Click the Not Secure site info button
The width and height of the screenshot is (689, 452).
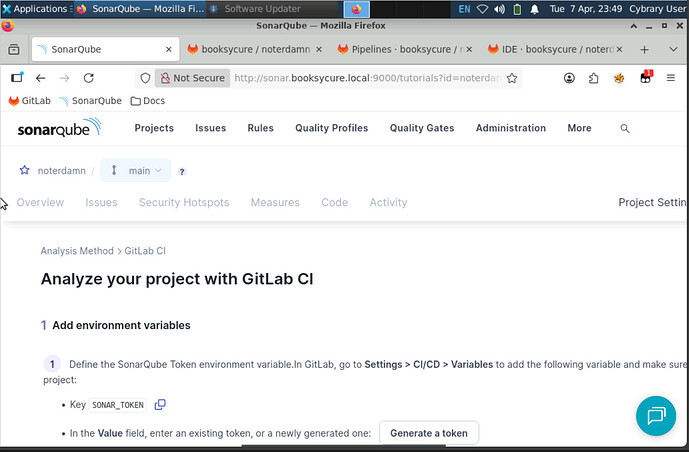point(192,78)
